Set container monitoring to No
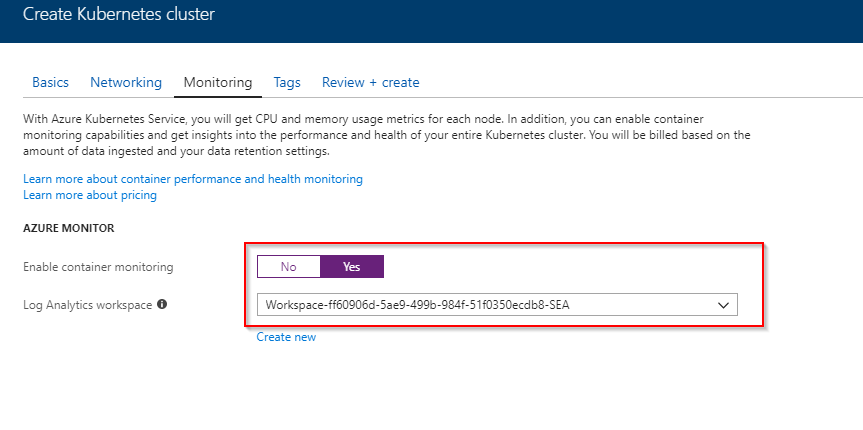This screenshot has width=863, height=430. 288,266
